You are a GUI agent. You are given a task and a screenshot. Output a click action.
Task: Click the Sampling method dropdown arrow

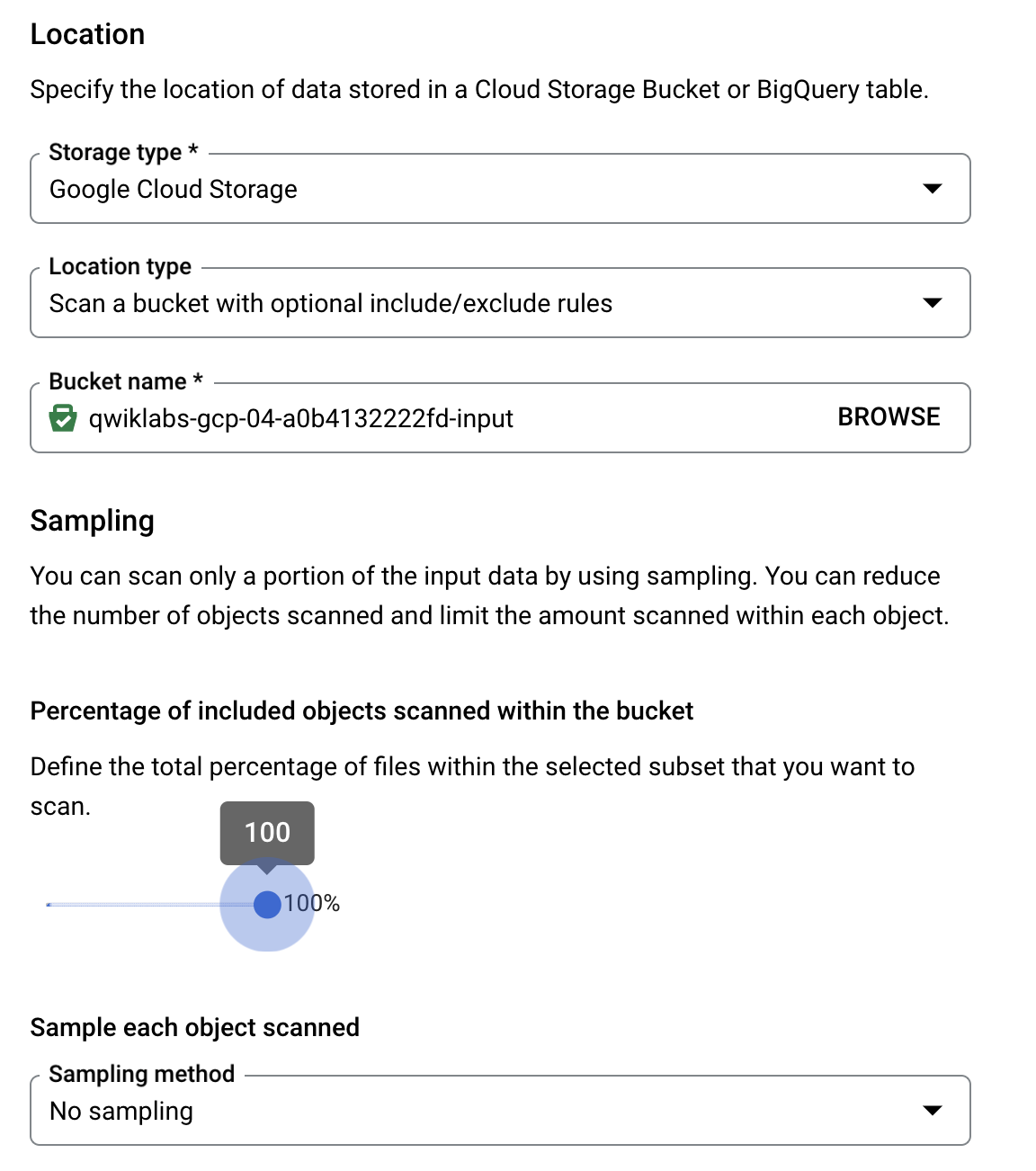[x=933, y=1111]
